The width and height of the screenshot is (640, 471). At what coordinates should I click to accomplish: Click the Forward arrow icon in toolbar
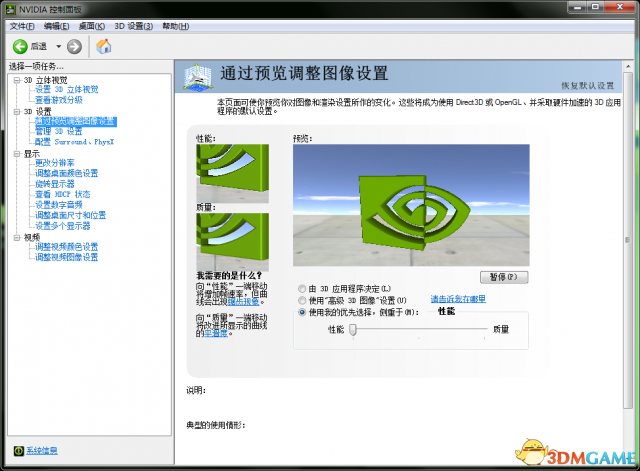point(74,46)
